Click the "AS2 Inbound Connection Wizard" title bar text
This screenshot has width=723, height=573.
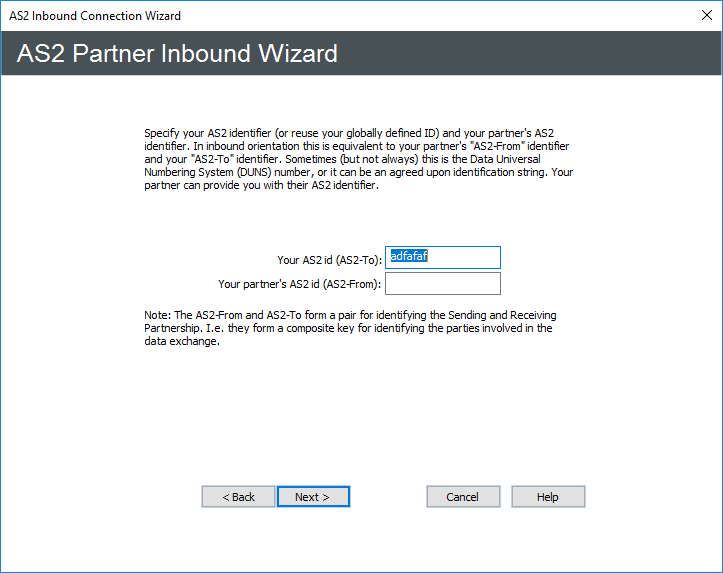(x=95, y=16)
